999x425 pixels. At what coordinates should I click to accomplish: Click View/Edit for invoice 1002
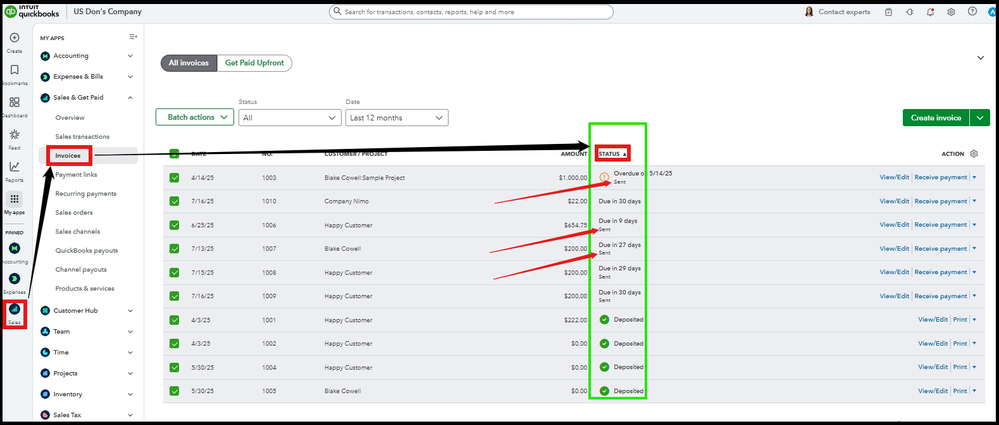[933, 343]
